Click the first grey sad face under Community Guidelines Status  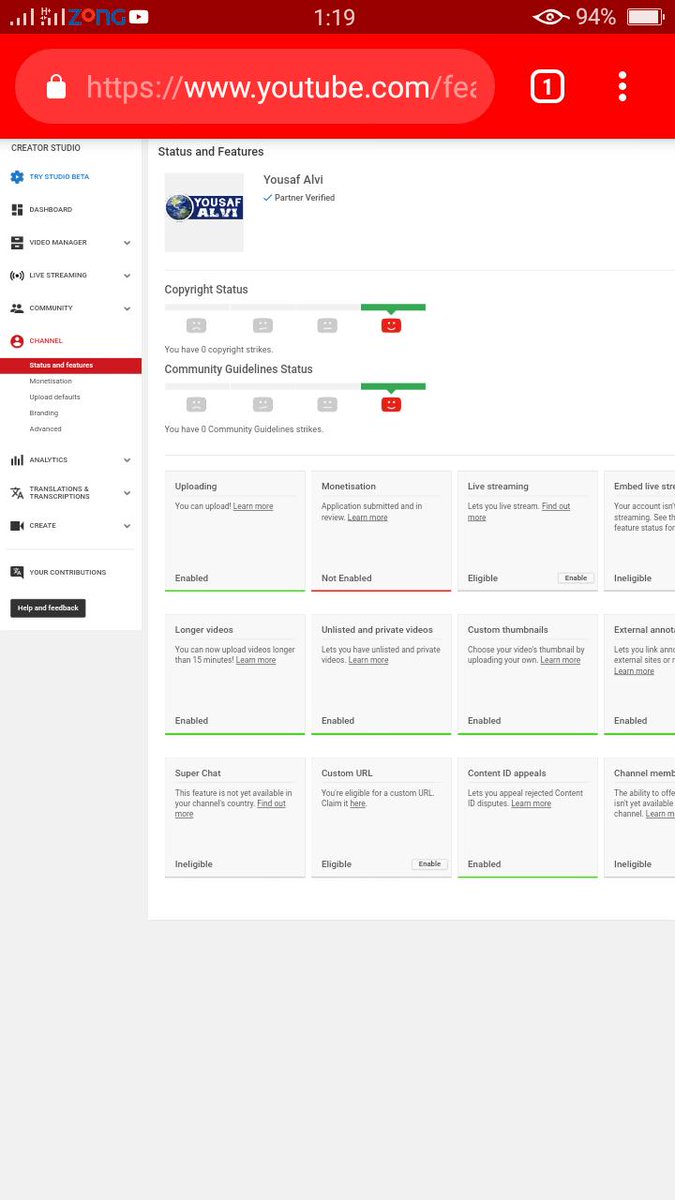coord(196,404)
